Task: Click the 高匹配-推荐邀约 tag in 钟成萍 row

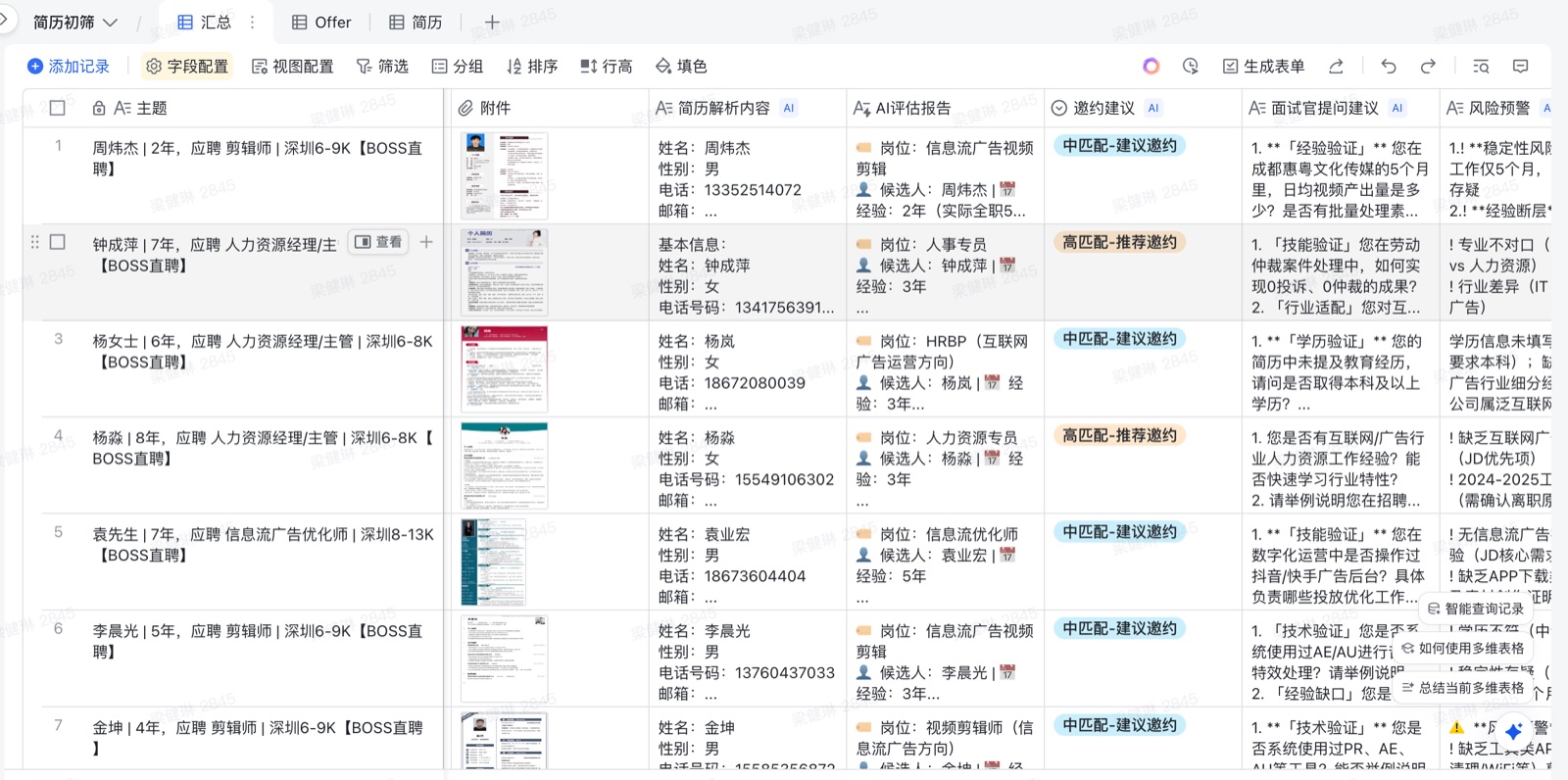Action: tap(1120, 242)
